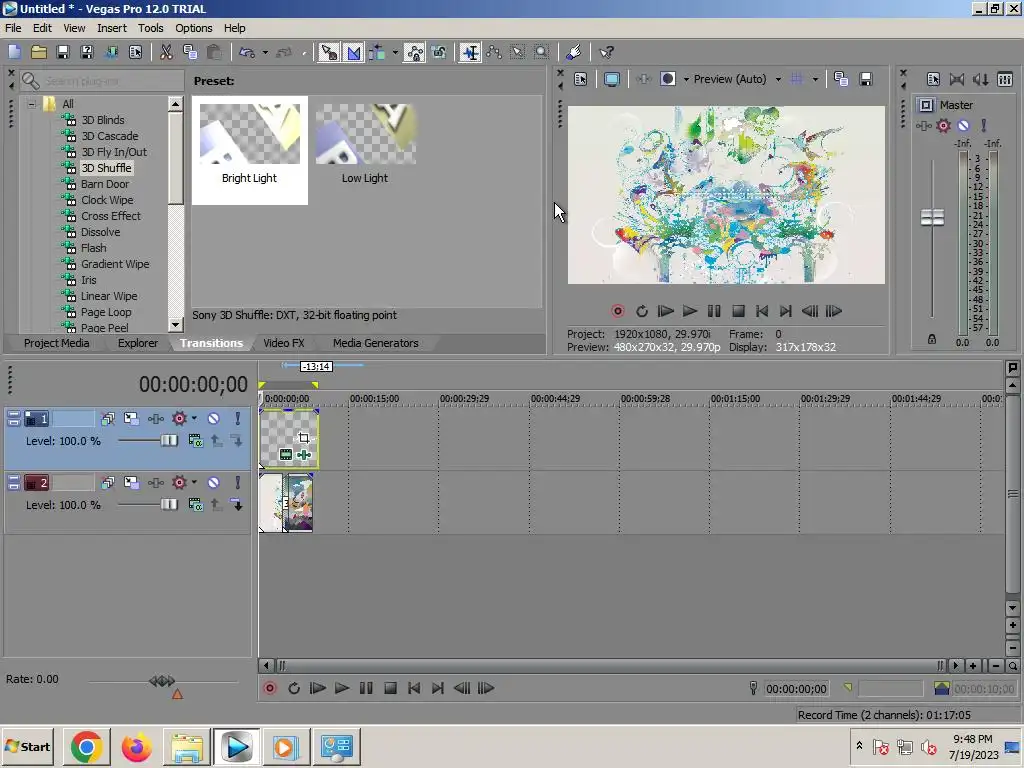The height and width of the screenshot is (768, 1024).
Task: Choose the Low Light preset thumbnail
Action: (365, 135)
